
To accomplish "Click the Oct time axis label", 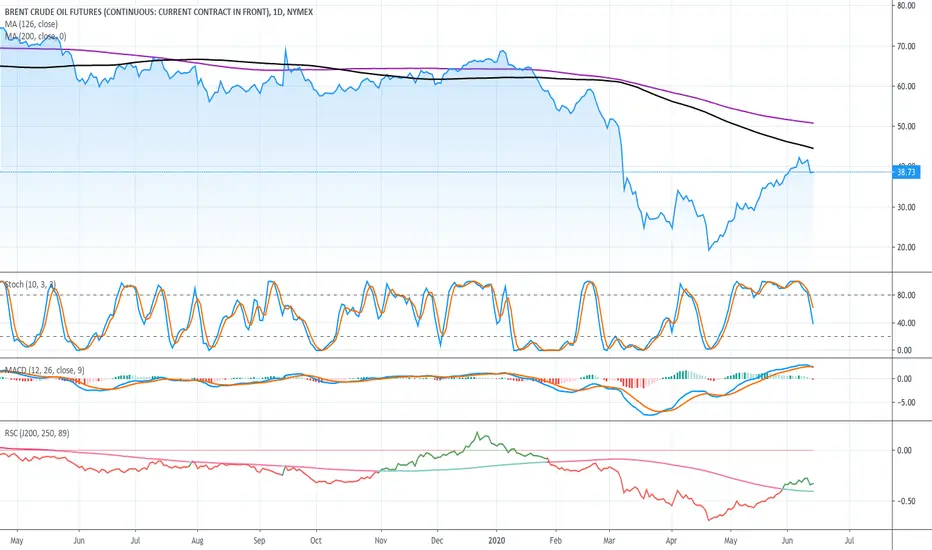I will [316, 540].
